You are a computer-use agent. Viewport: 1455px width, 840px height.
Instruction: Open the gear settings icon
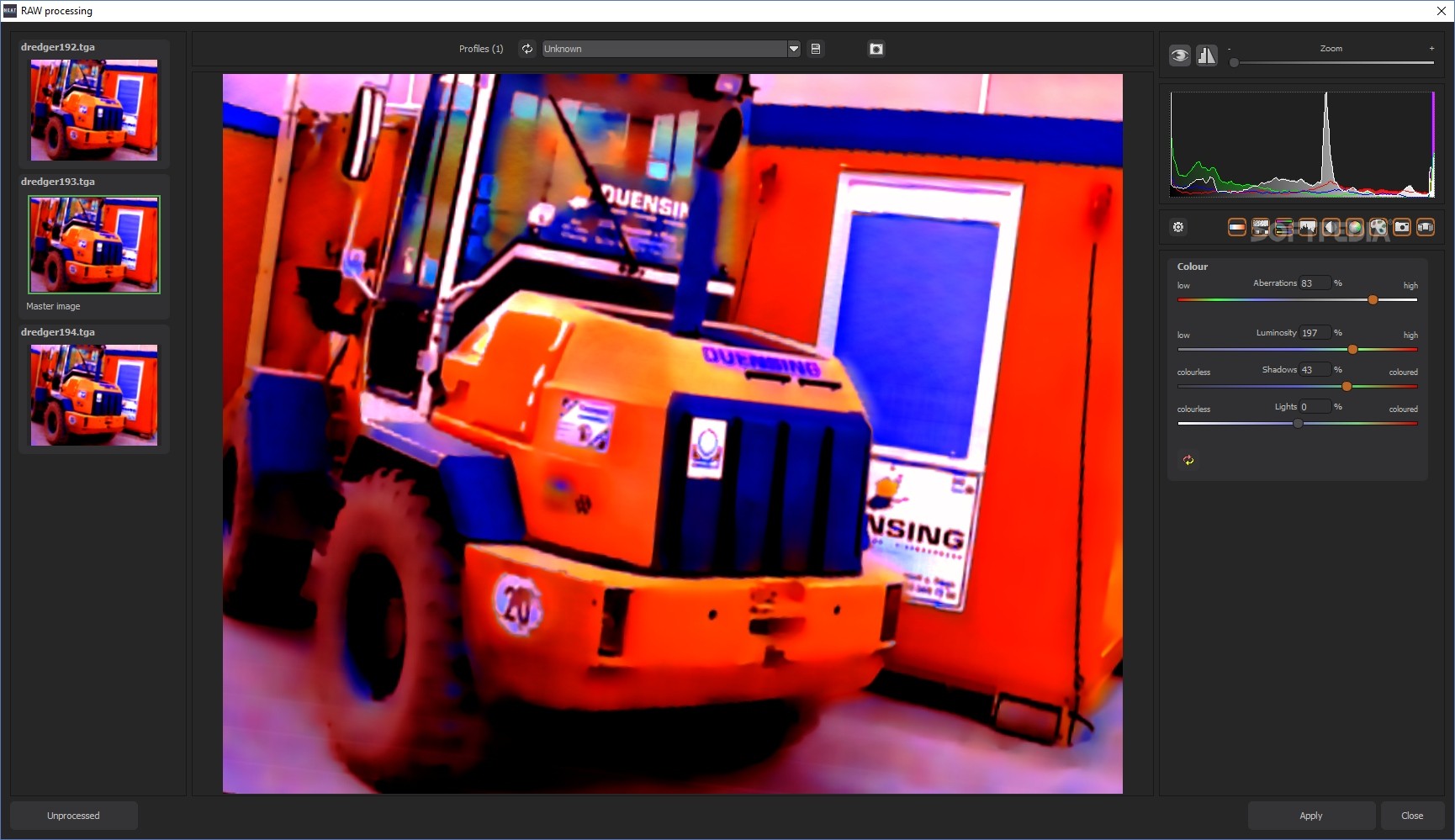tap(1178, 227)
